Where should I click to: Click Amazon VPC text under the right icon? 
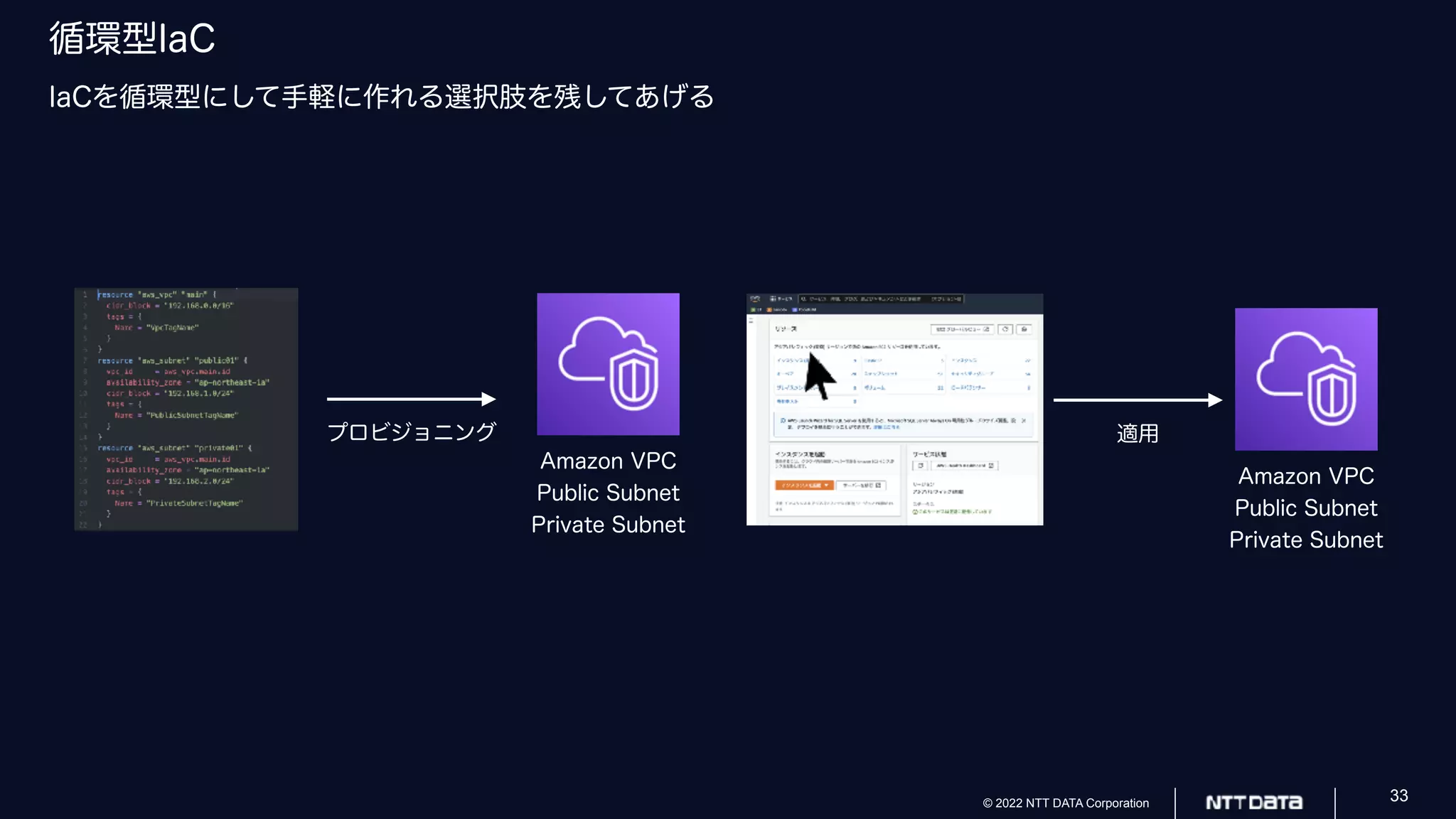click(x=1306, y=476)
